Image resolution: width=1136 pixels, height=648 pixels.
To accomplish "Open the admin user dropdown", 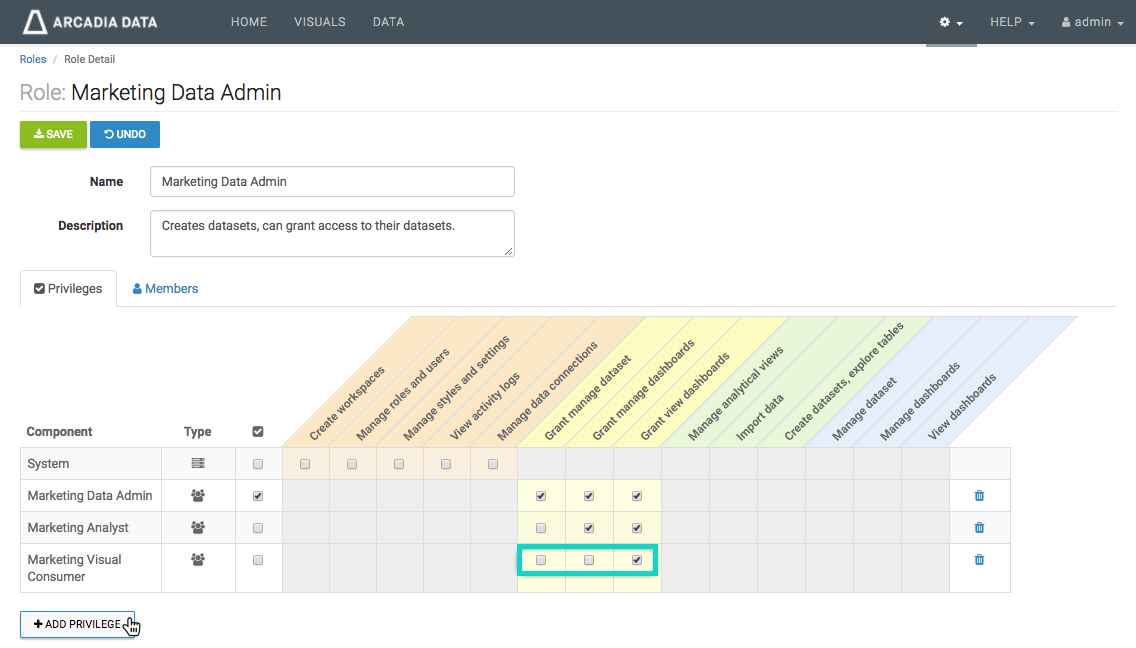I will pos(1092,22).
